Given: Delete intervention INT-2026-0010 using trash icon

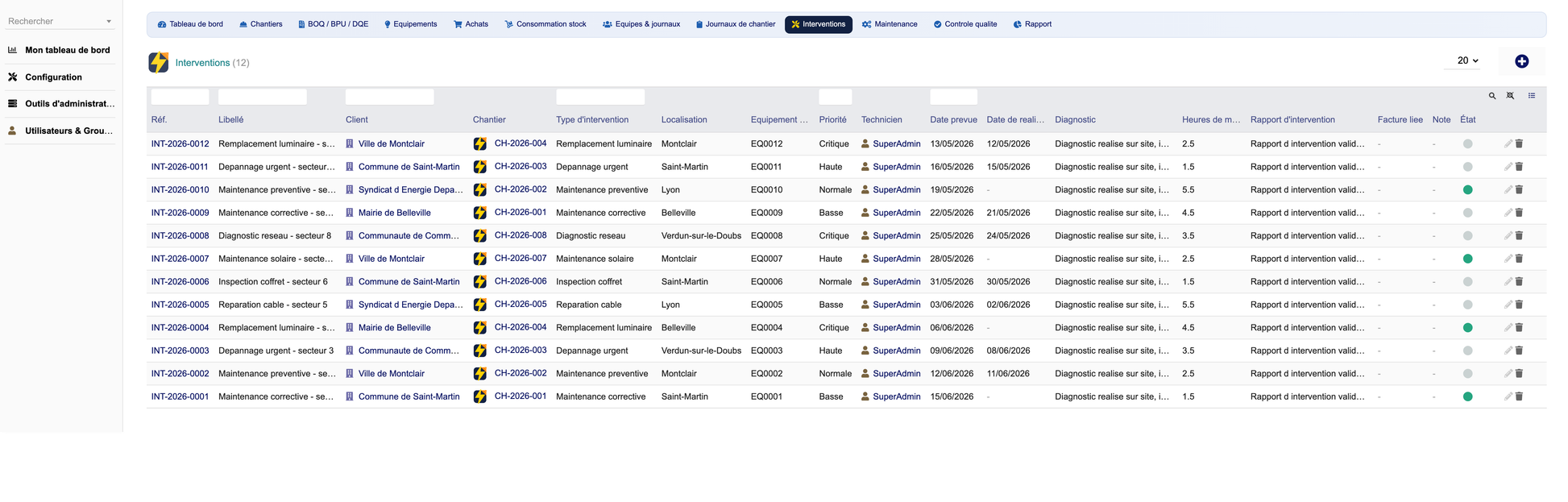Looking at the screenshot, I should tap(1519, 189).
